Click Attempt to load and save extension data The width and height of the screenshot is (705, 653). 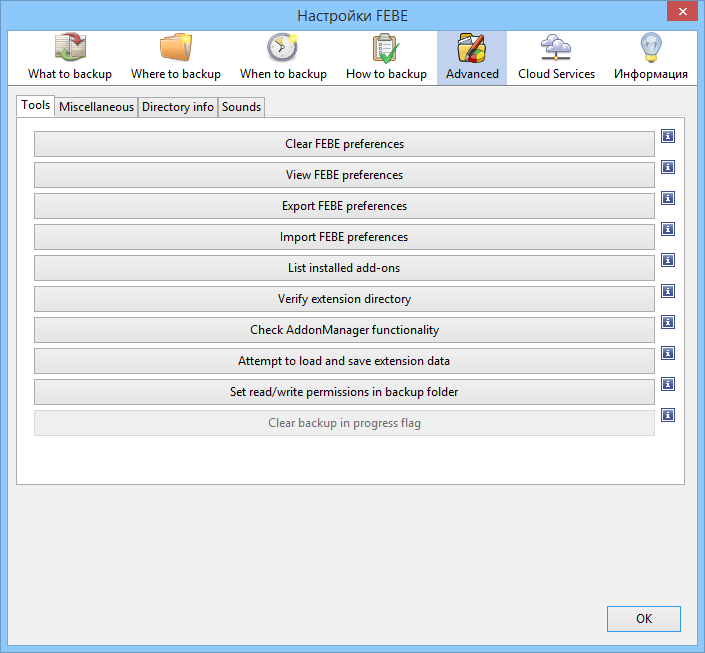pyautogui.click(x=344, y=361)
